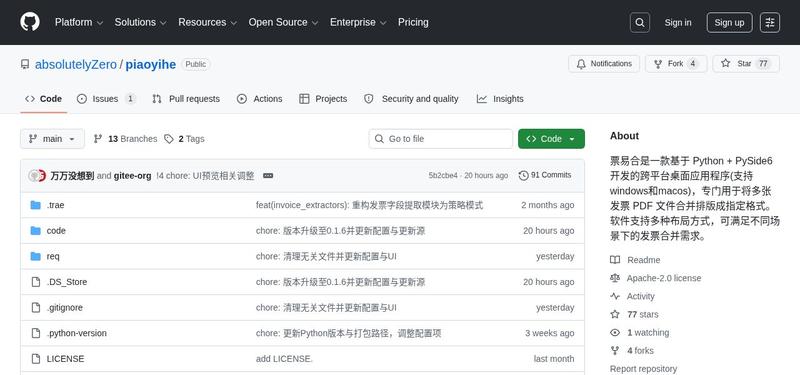Open the Pull requests tab
The width and height of the screenshot is (800, 375).
tap(186, 99)
